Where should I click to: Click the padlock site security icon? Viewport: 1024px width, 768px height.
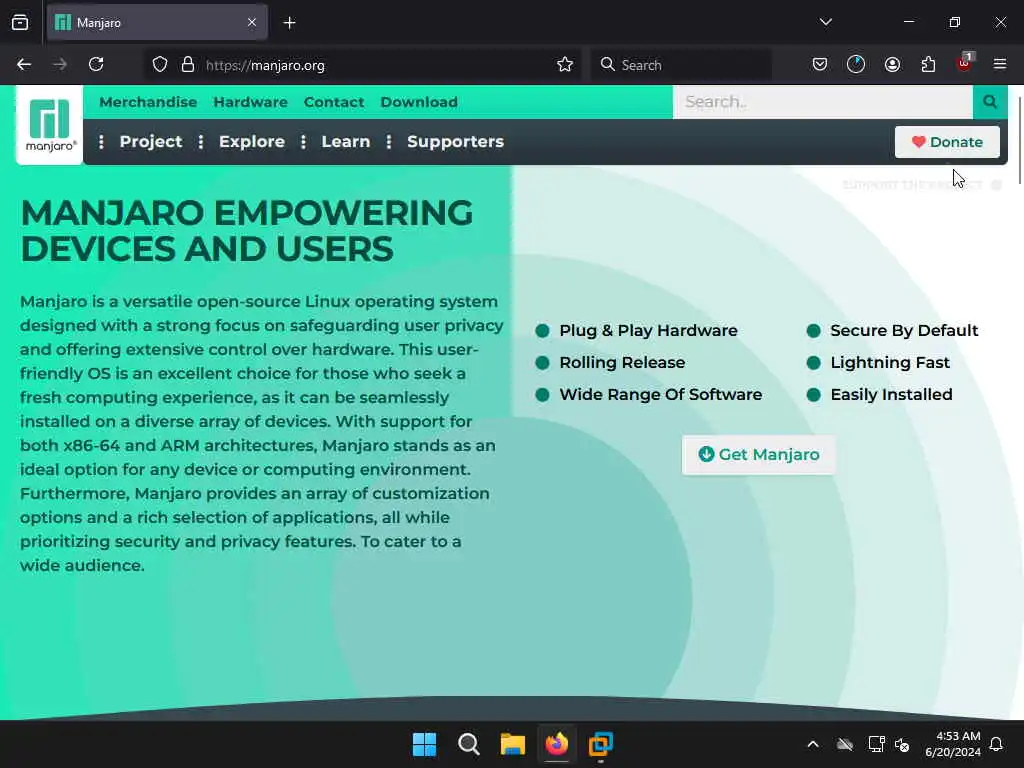[188, 65]
